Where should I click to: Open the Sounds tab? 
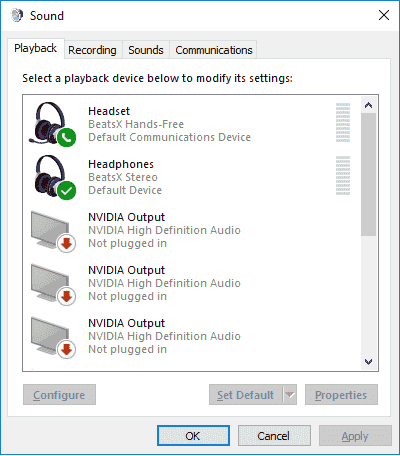click(146, 50)
